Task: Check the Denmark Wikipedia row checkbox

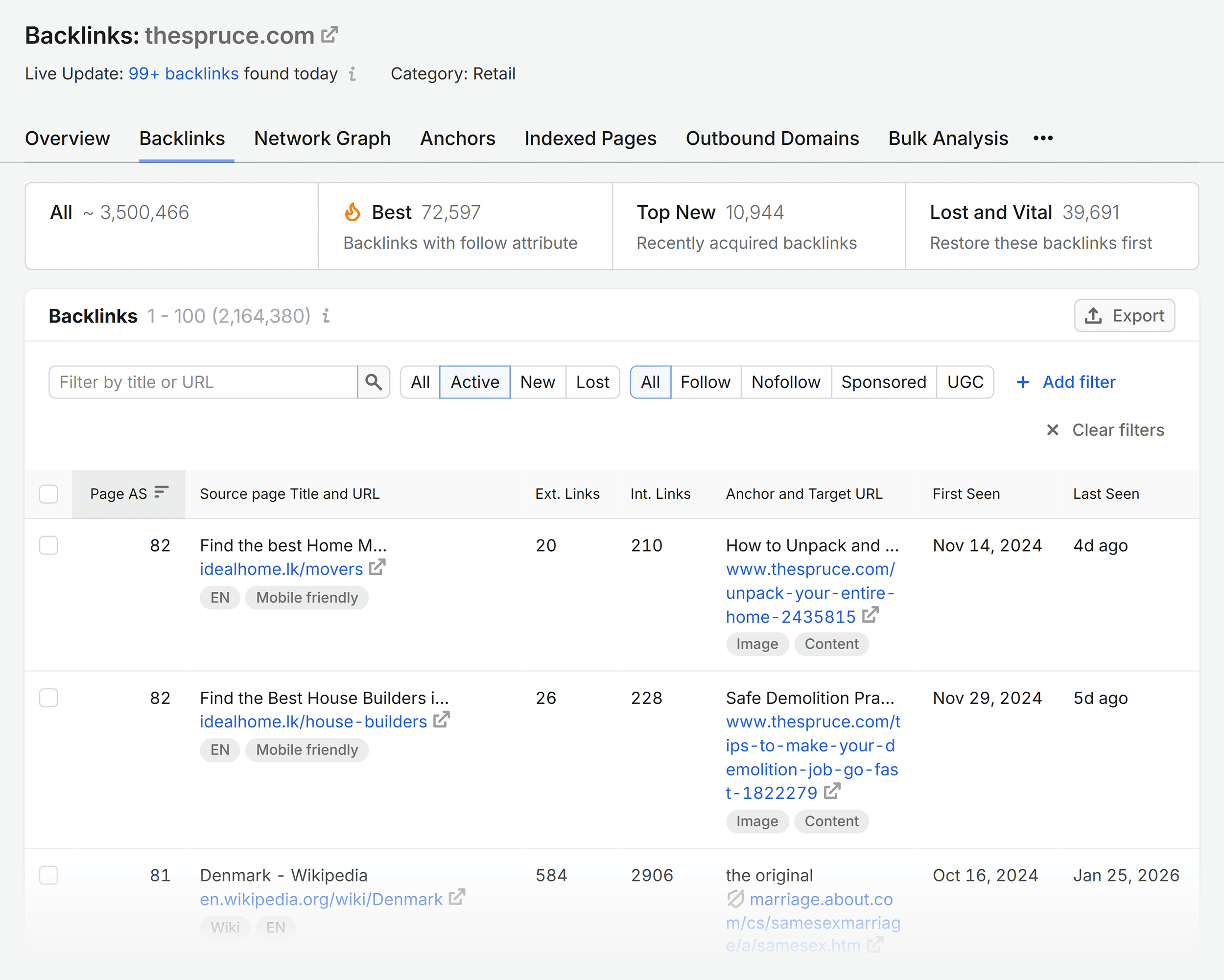Action: 48,875
